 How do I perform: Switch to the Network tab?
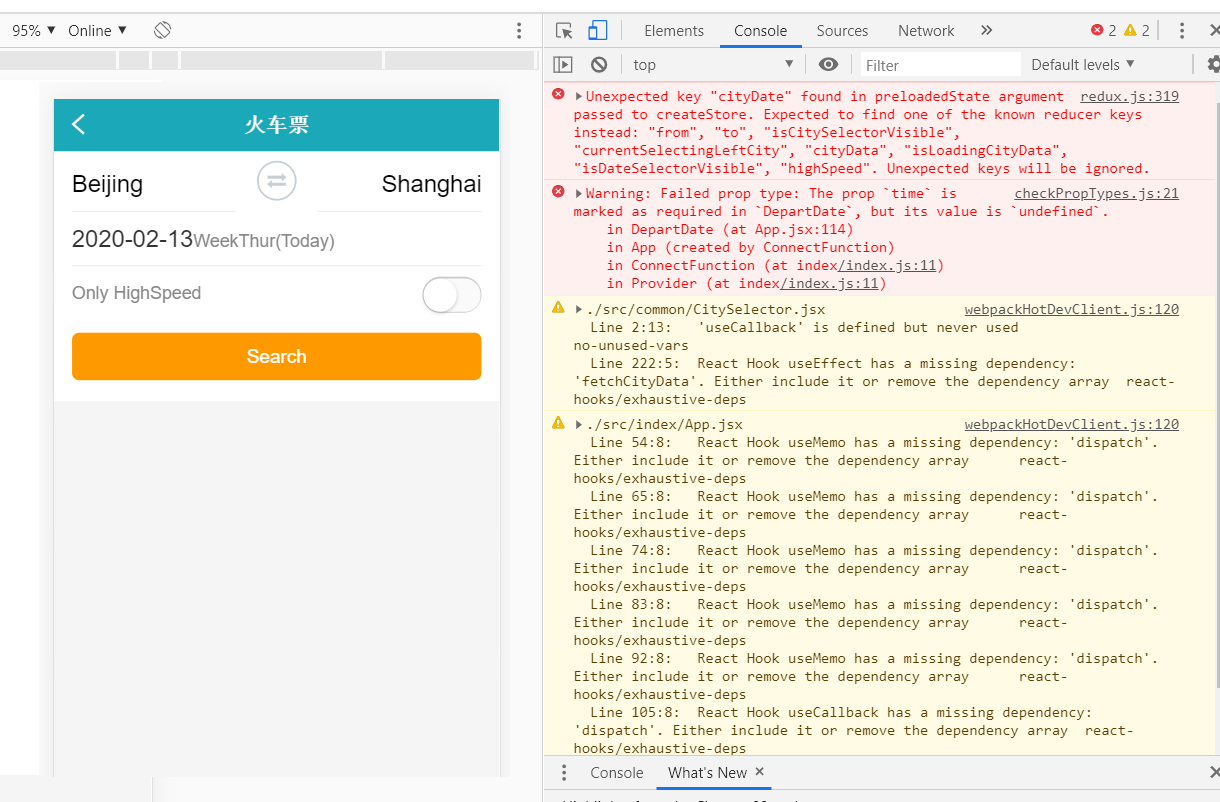[926, 31]
